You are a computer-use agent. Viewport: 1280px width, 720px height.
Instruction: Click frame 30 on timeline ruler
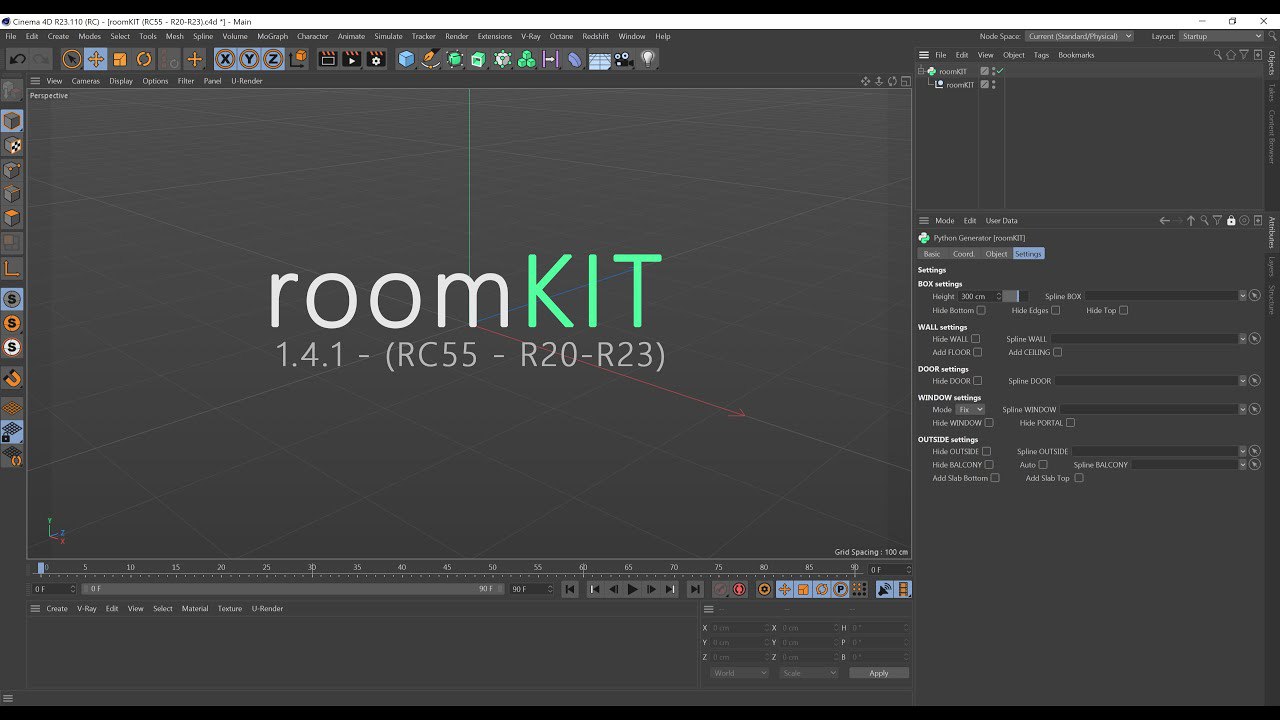pyautogui.click(x=312, y=568)
